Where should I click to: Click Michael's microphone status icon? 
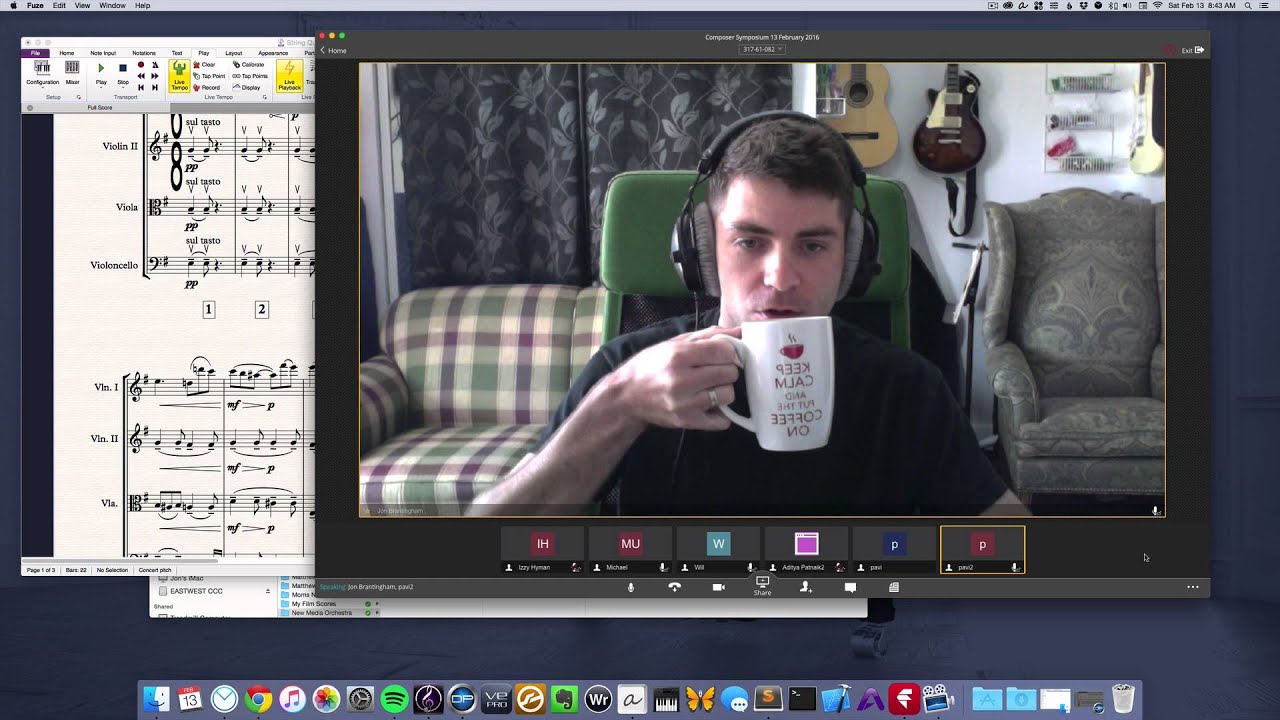662,567
